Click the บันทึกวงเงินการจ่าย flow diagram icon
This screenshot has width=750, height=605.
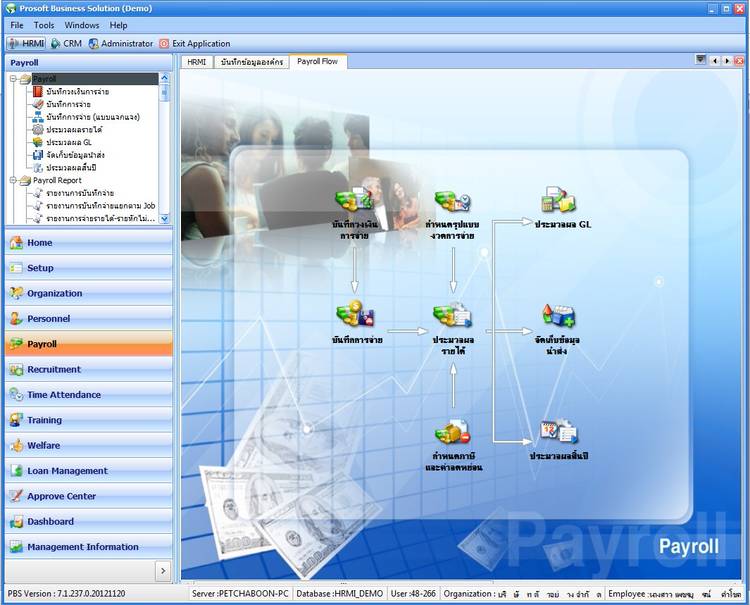354,200
